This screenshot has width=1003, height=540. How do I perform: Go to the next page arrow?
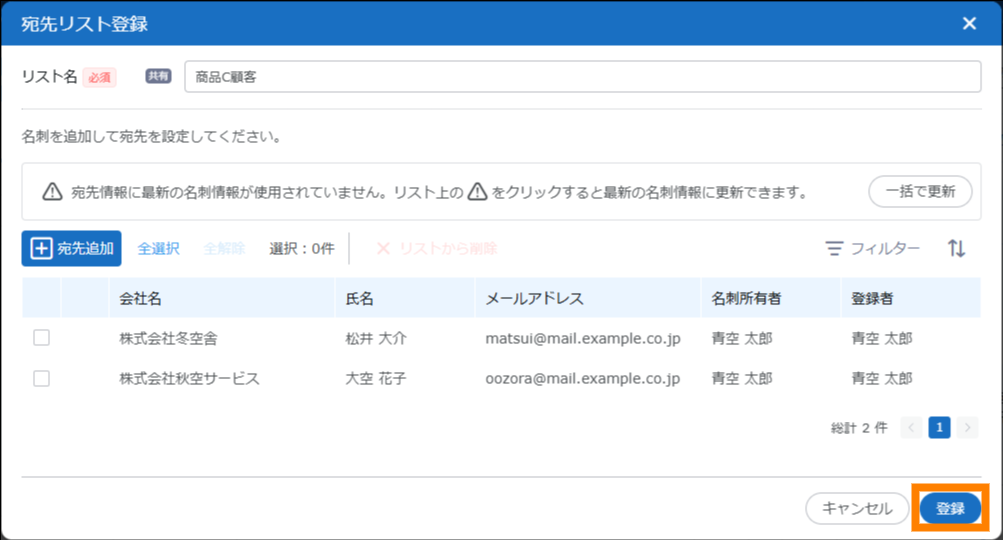[967, 428]
